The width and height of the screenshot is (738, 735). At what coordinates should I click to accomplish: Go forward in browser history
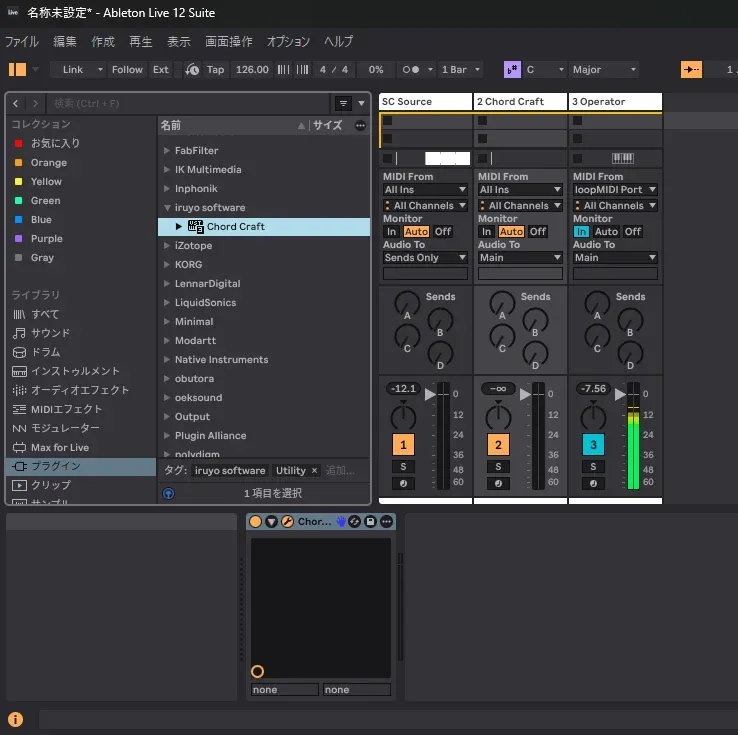(x=35, y=104)
